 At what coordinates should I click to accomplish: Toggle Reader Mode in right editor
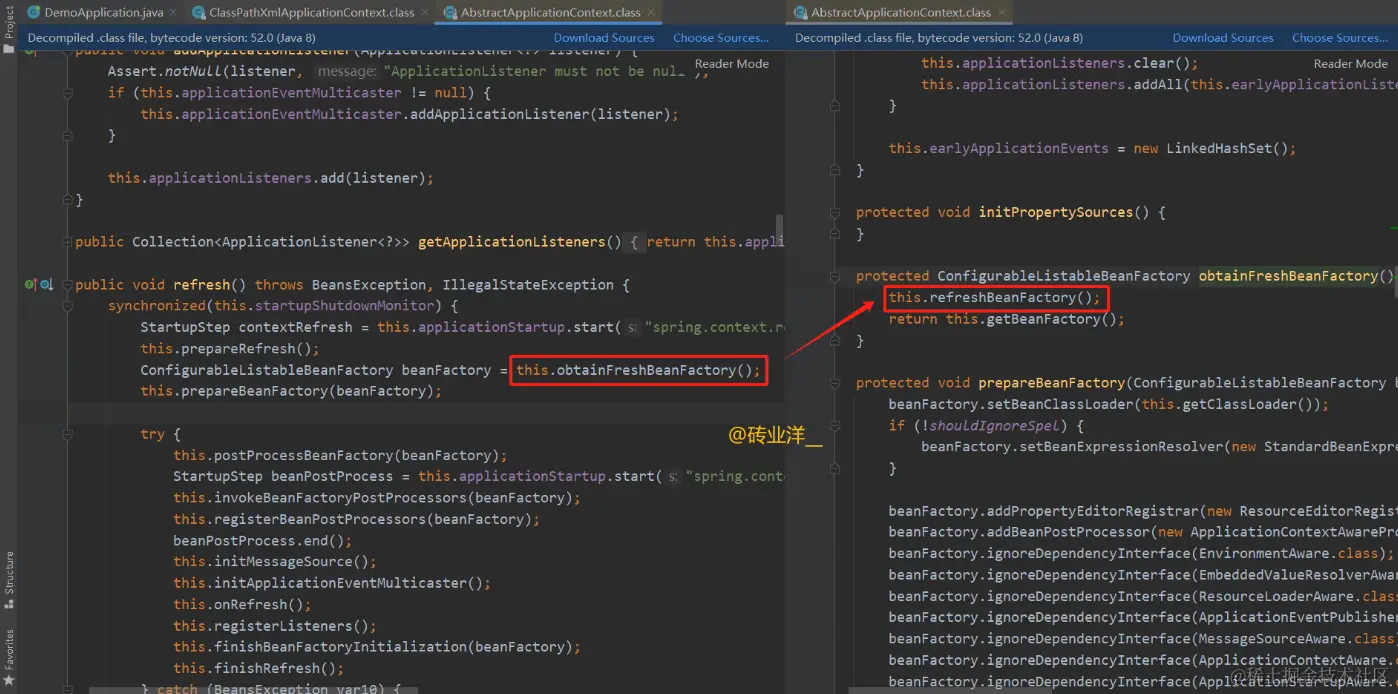point(1351,63)
